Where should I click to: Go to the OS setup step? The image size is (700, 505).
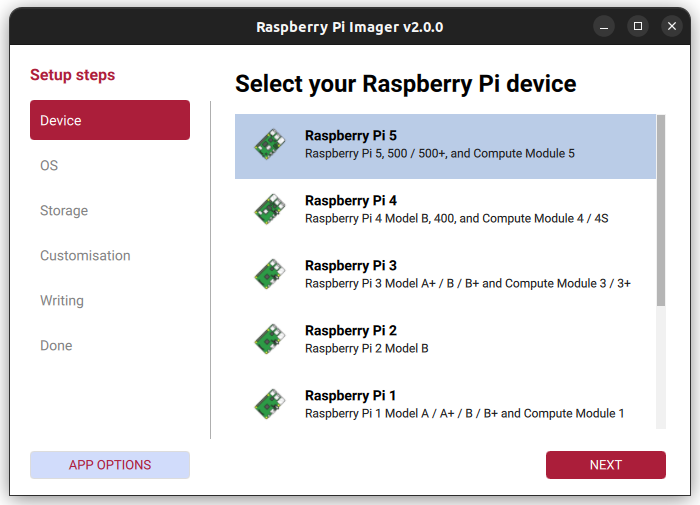(50, 165)
